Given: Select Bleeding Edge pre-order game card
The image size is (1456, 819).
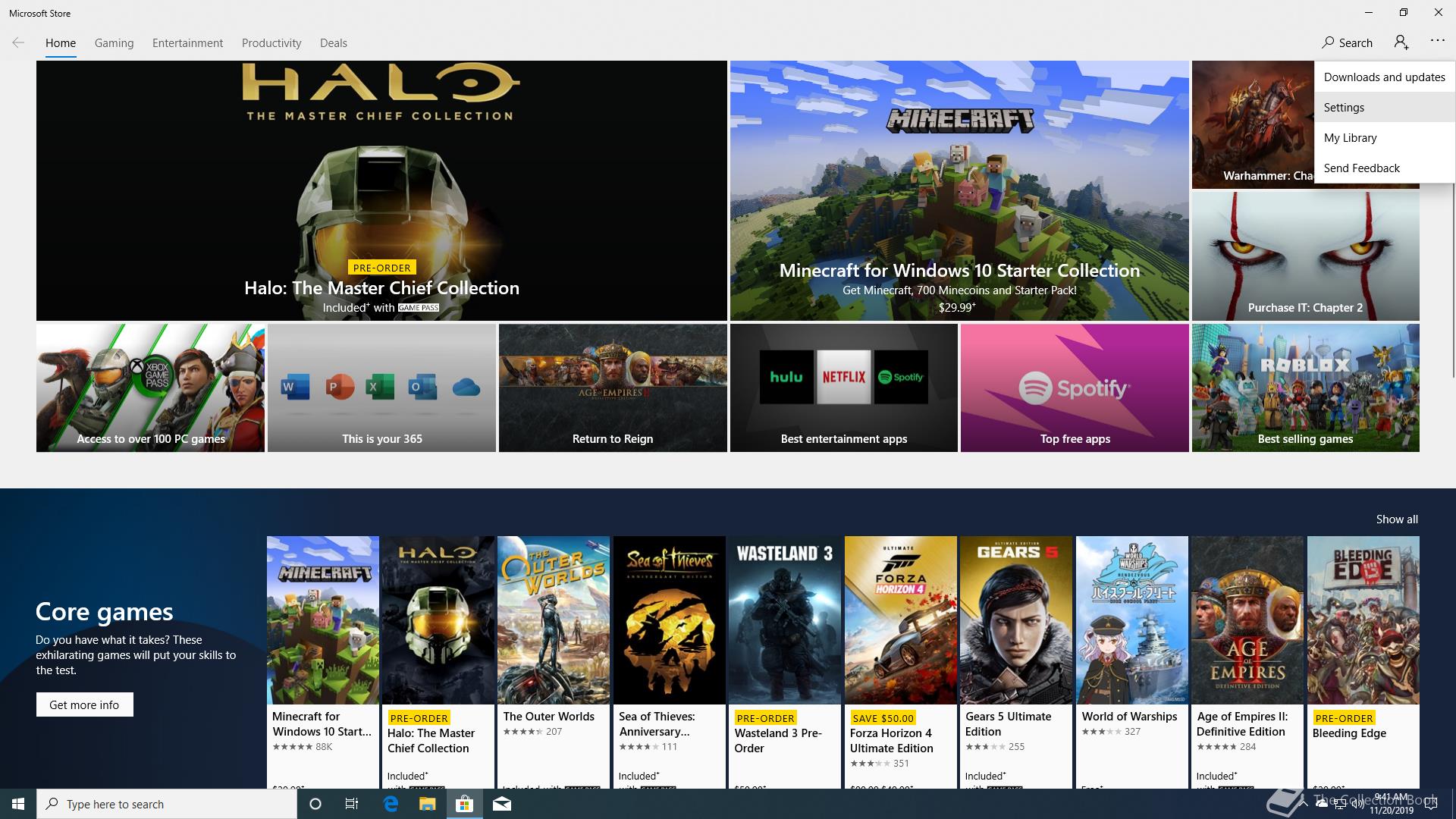Looking at the screenshot, I should [1363, 662].
